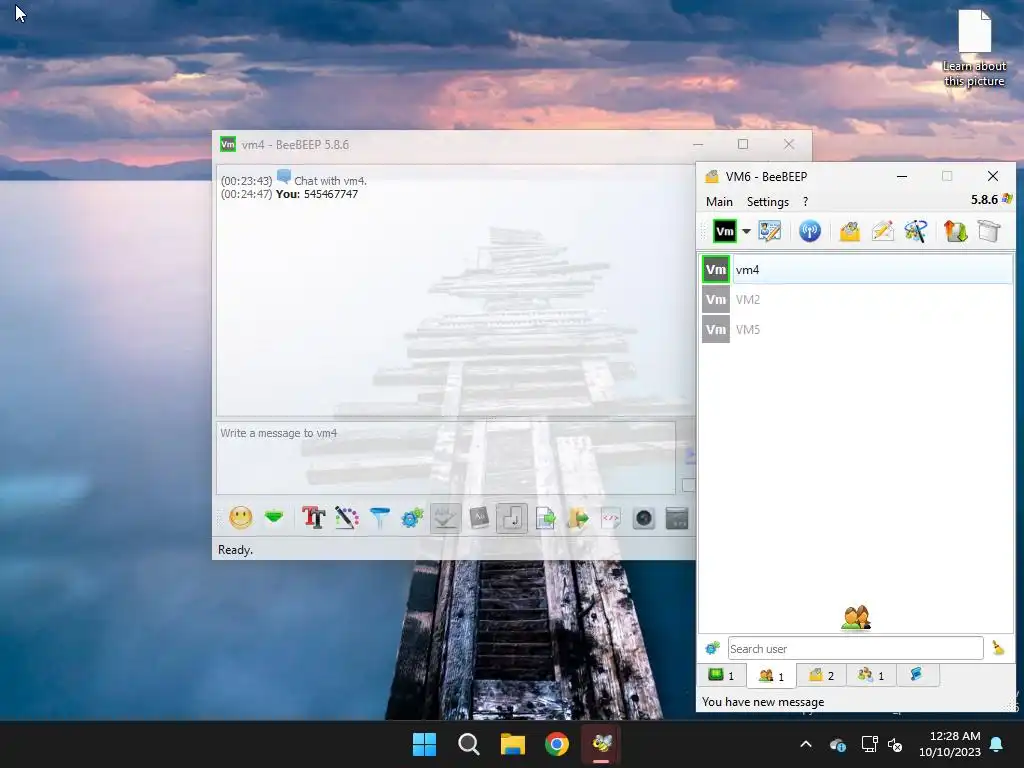Click the network monitor icon in system tray
The height and width of the screenshot is (768, 1024).
coord(869,744)
